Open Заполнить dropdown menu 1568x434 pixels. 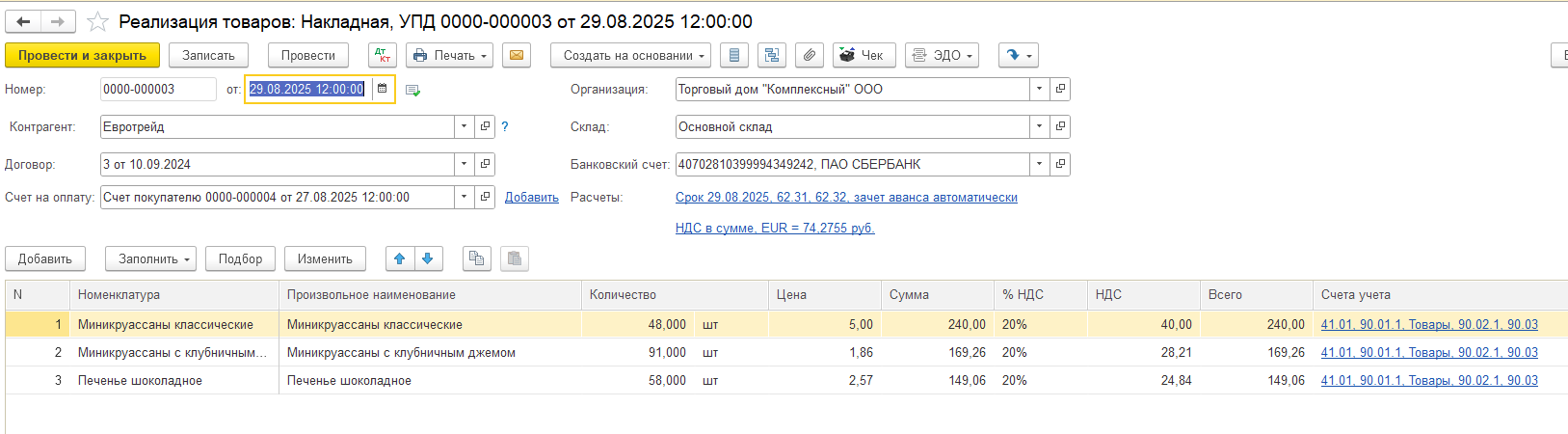coord(150,258)
